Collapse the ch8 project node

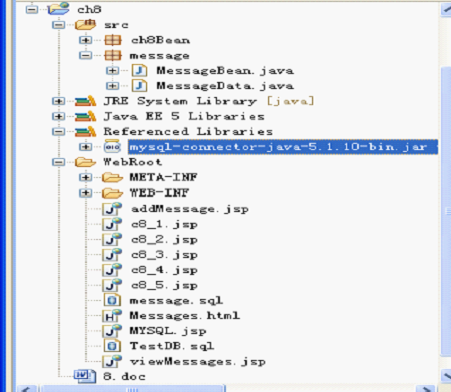click(32, 9)
